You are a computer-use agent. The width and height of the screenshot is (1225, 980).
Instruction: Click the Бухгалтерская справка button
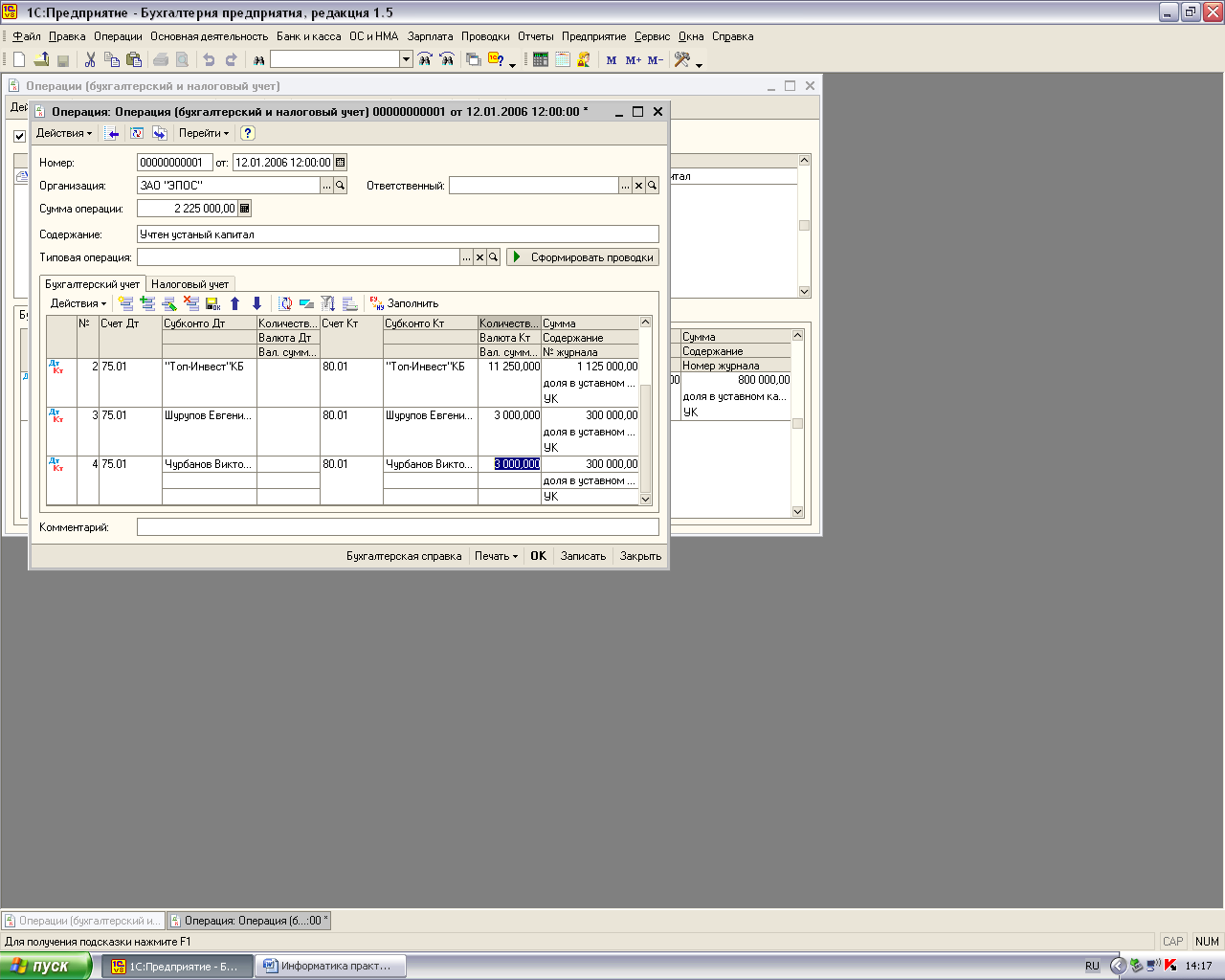click(404, 556)
